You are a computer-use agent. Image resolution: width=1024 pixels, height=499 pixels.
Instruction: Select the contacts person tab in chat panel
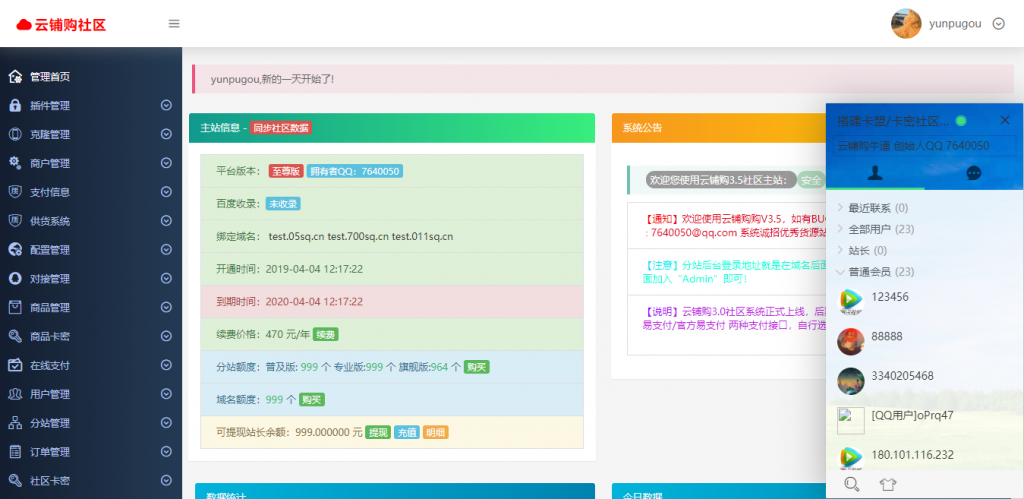point(874,173)
